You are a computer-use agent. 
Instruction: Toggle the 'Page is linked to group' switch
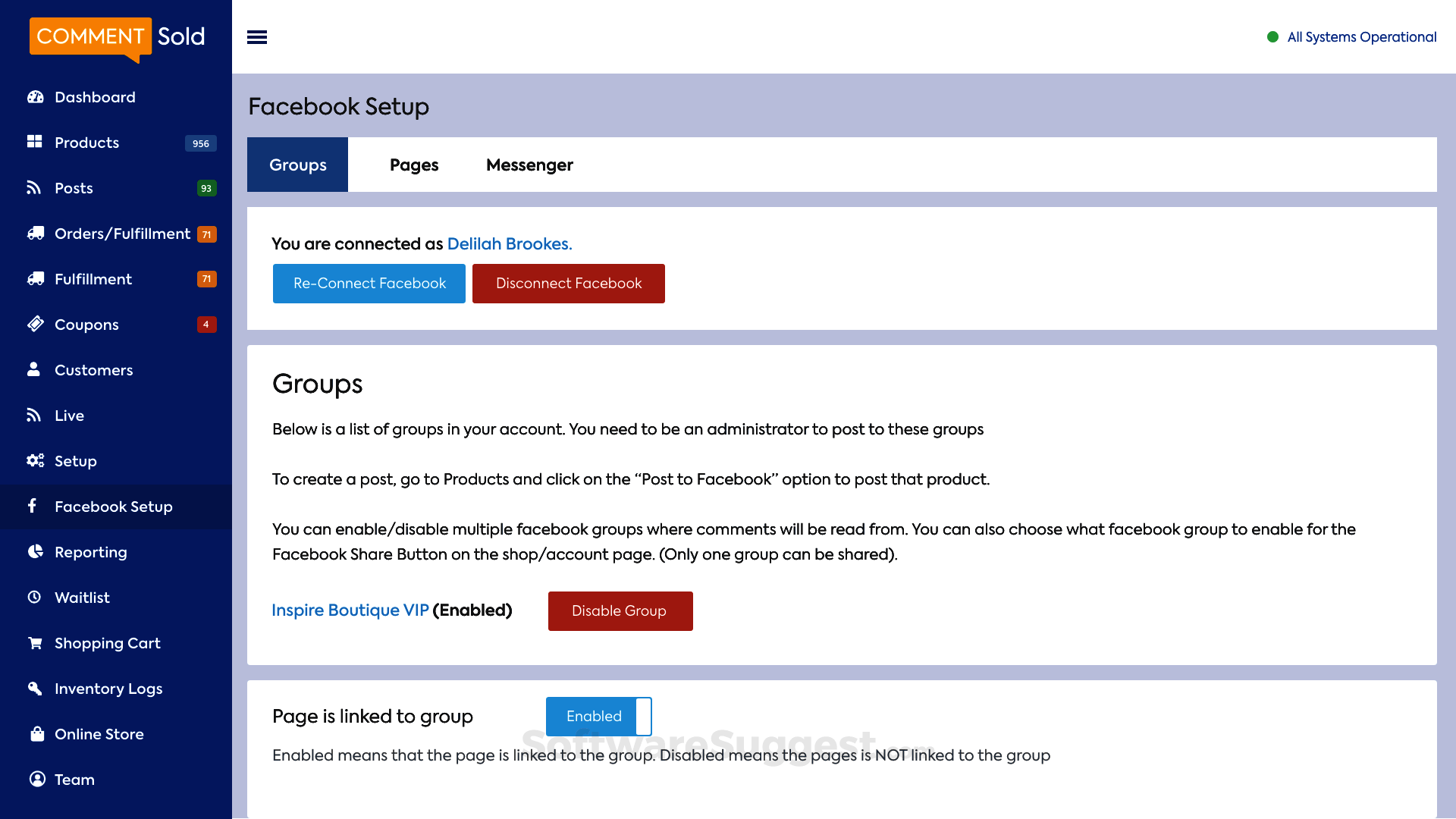point(598,717)
